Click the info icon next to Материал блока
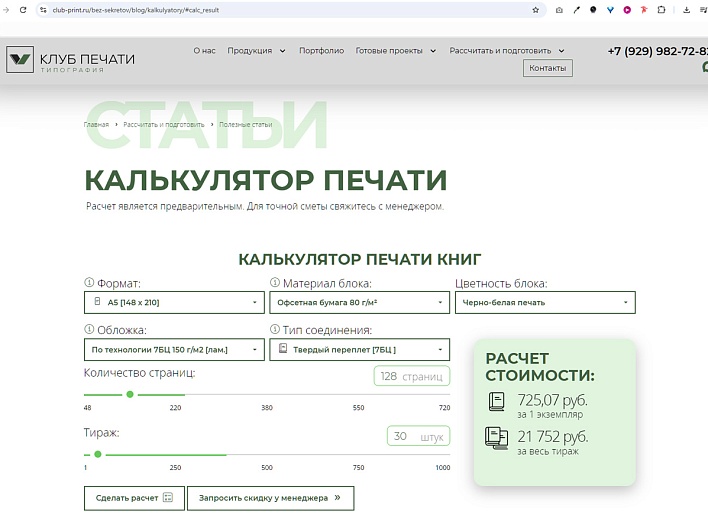This screenshot has height=518, width=708. [275, 283]
